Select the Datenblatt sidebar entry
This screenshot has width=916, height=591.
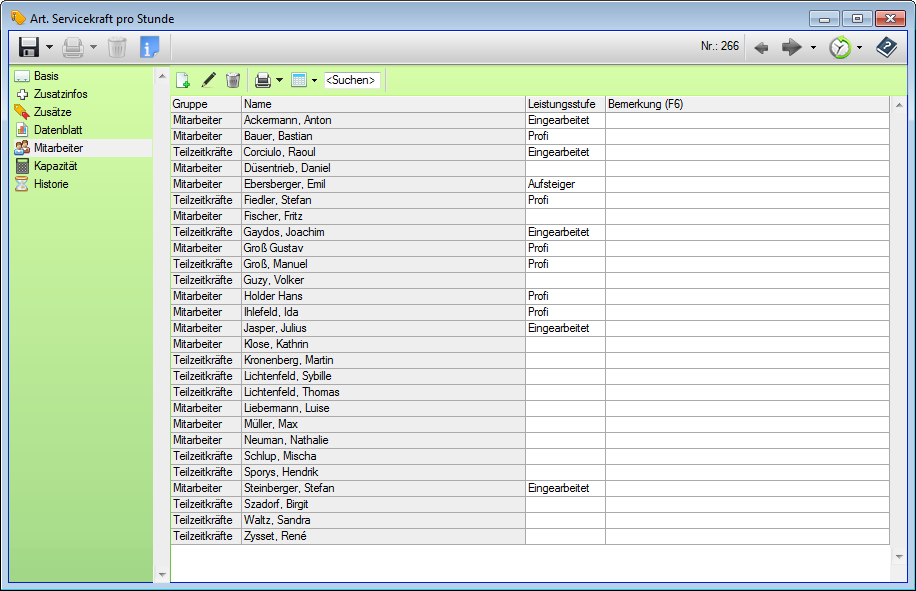(58, 130)
